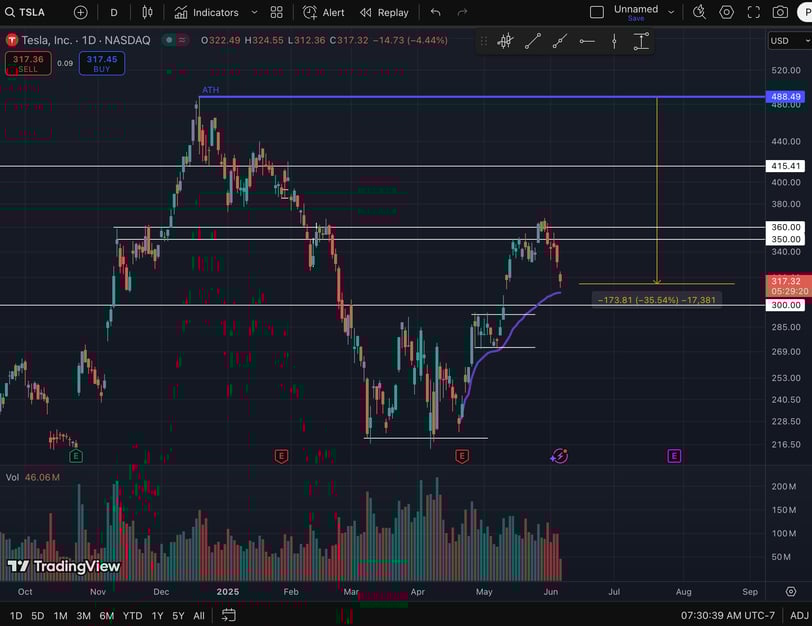Click the 317.45 BUY button

tap(102, 63)
